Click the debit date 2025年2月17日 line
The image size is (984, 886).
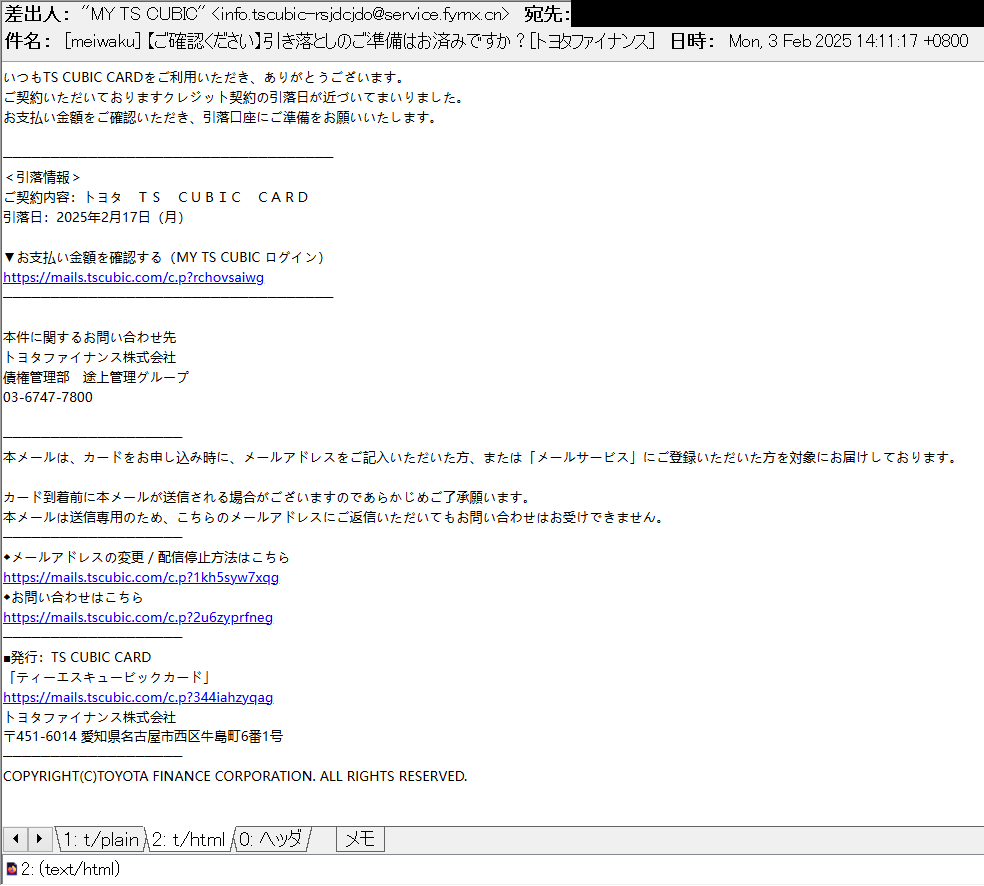pos(94,217)
